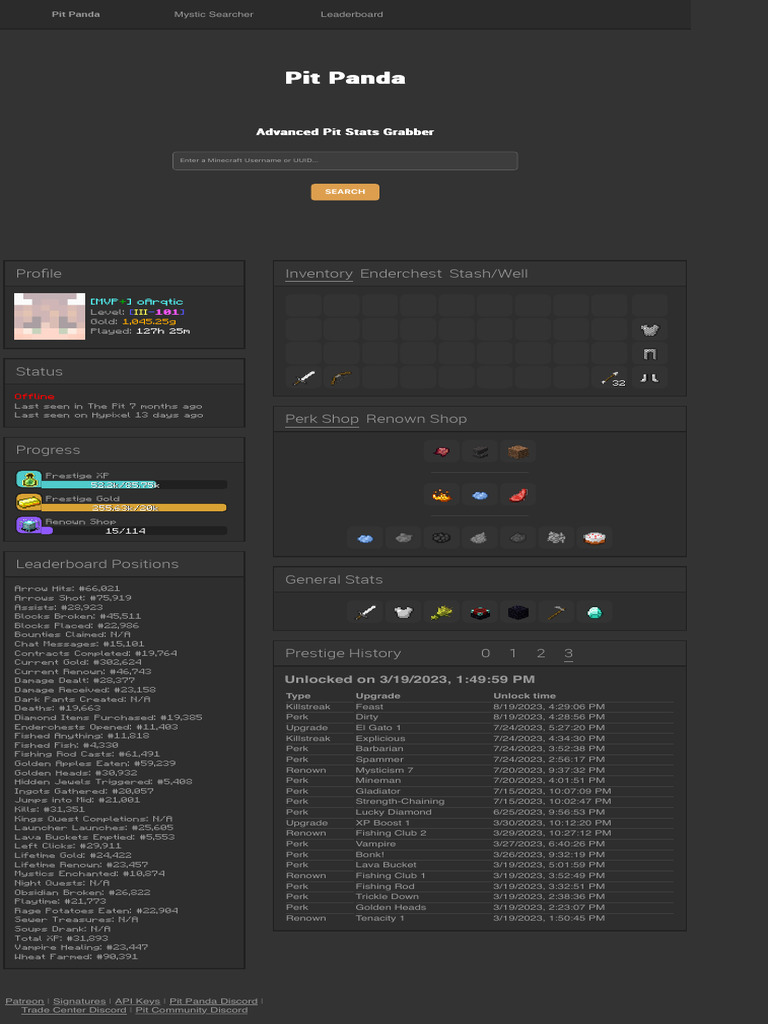Go to the Leaderboard page in the top navigation
This screenshot has height=1024, width=768.
[x=351, y=14]
